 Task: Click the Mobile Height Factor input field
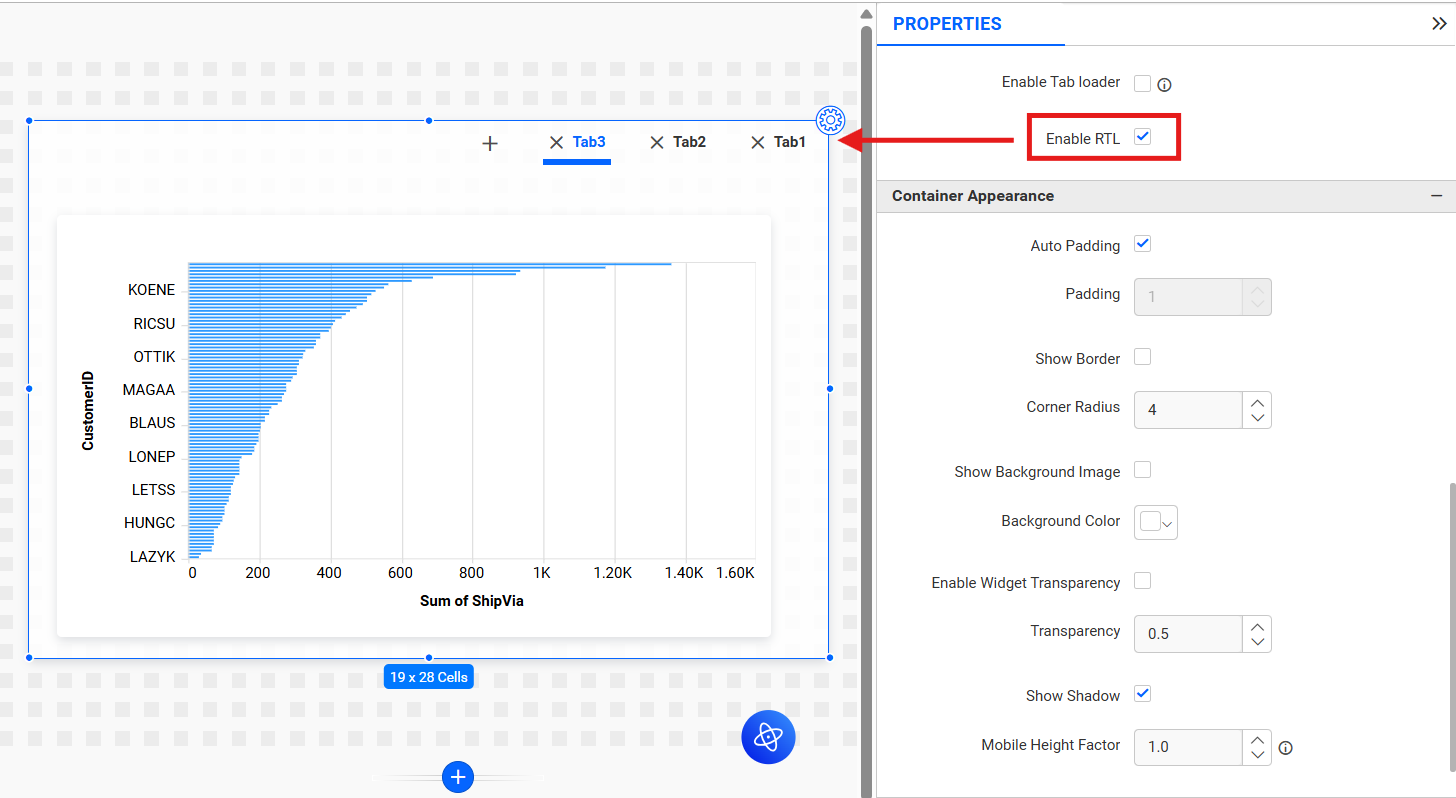click(1188, 747)
